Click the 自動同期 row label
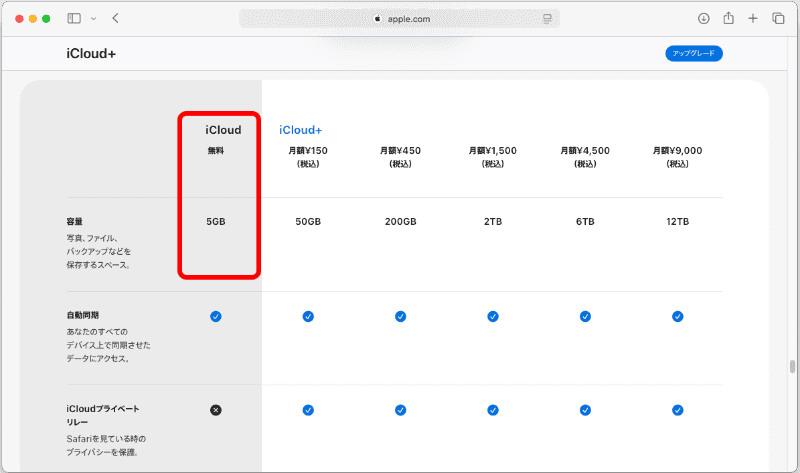Screen dimensions: 800x473 point(83,315)
